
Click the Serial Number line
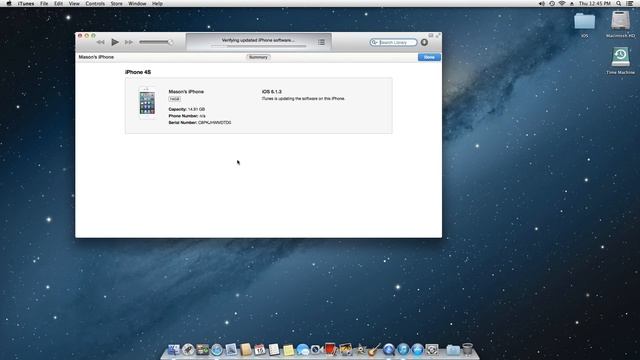[200, 122]
